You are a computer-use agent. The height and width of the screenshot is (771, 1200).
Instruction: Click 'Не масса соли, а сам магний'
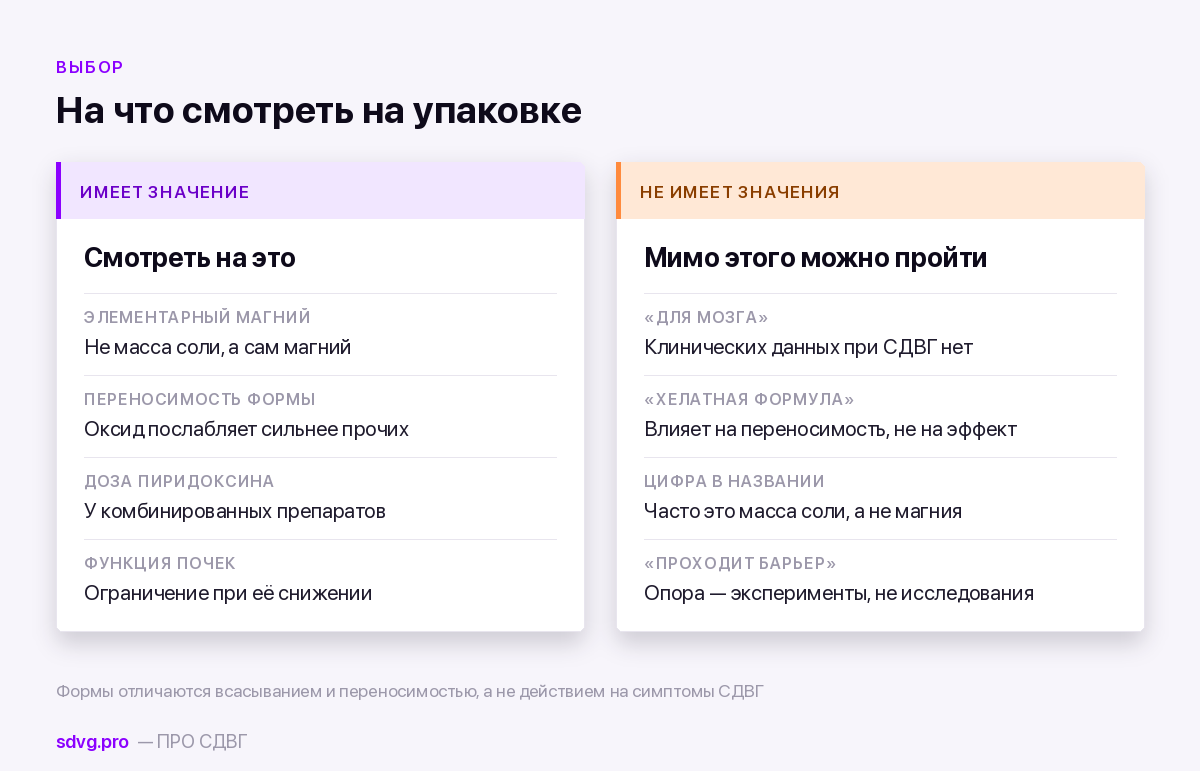(217, 347)
